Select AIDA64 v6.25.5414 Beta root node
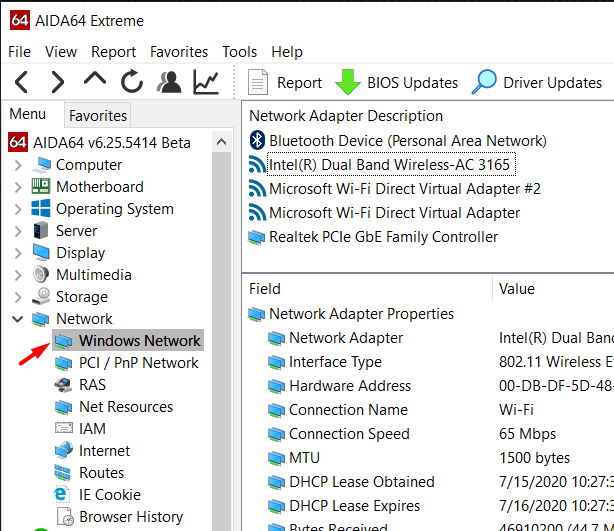 (x=112, y=143)
